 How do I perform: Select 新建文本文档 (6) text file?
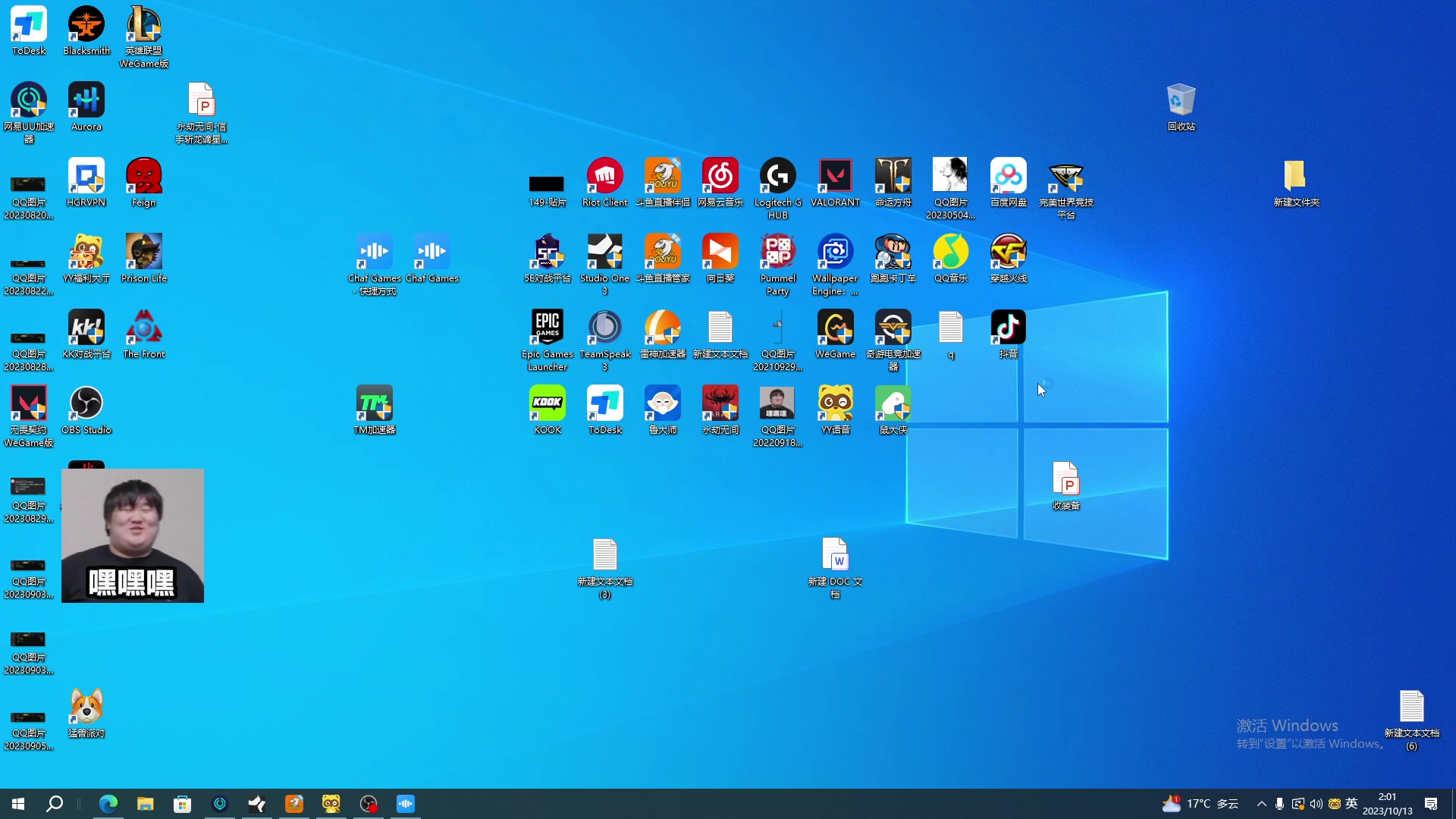coord(1412,720)
